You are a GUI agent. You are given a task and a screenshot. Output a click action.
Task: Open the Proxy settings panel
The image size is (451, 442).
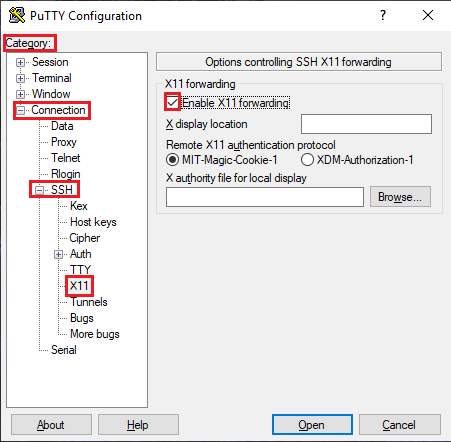tap(64, 142)
